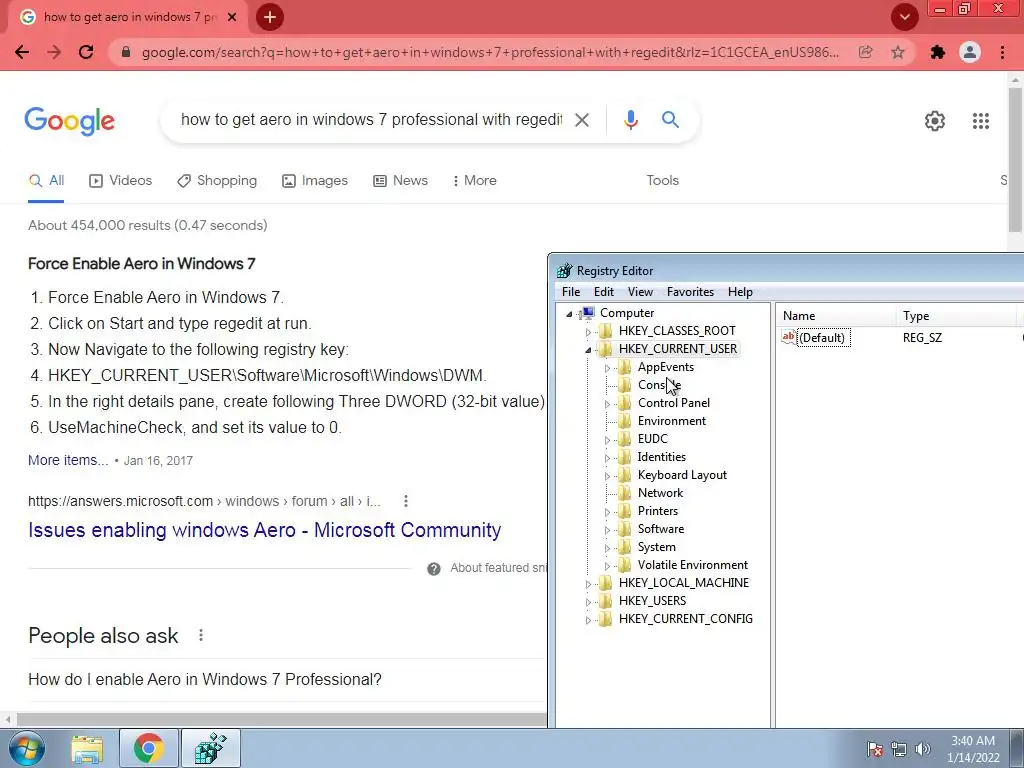Click the About featured snippets help icon
Screen dimensions: 1024x768
[434, 569]
